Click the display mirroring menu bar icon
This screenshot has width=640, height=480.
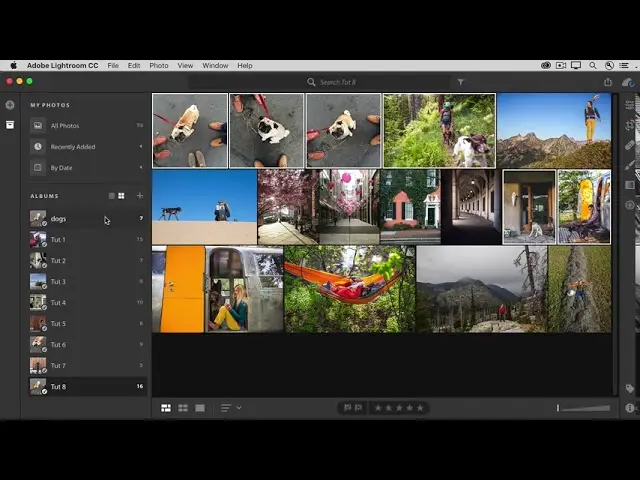576,65
